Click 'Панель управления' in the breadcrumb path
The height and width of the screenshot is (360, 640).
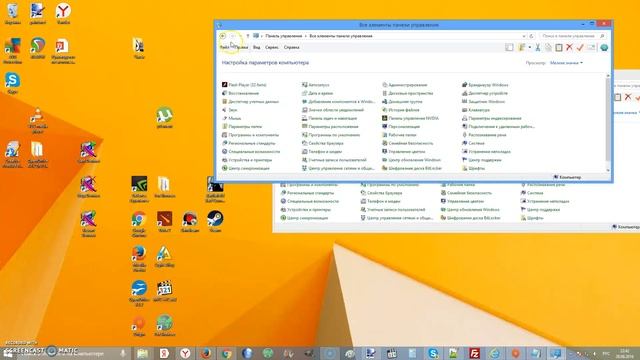point(284,36)
